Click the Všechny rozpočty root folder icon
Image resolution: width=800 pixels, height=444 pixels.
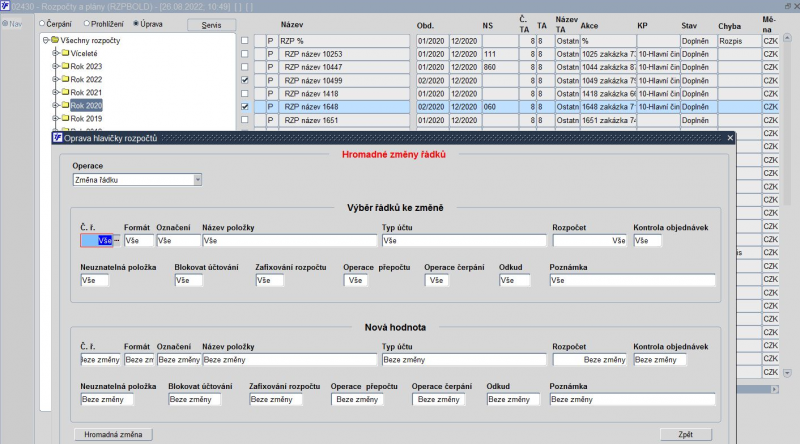coord(55,40)
